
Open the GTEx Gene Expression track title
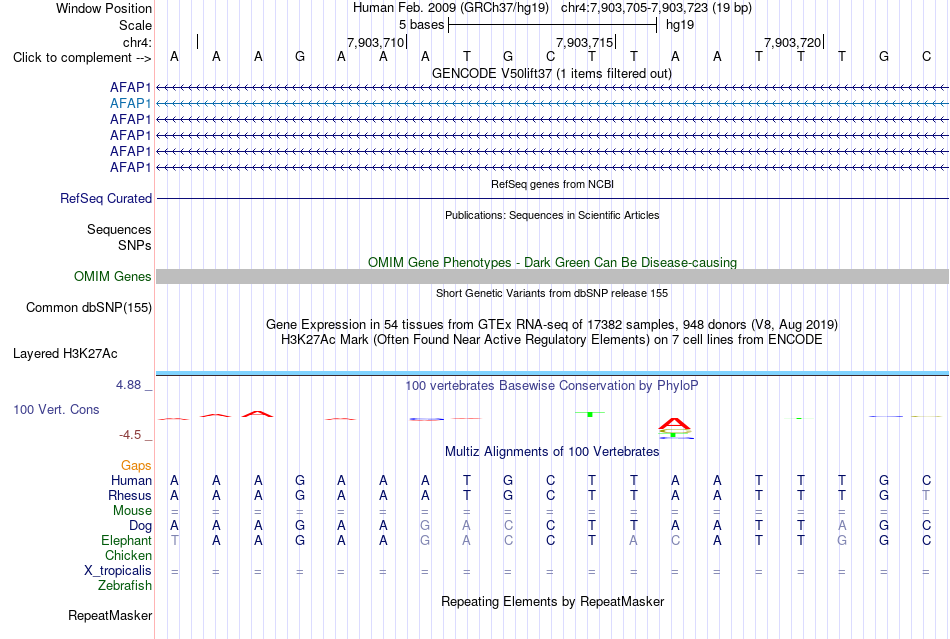pos(552,325)
